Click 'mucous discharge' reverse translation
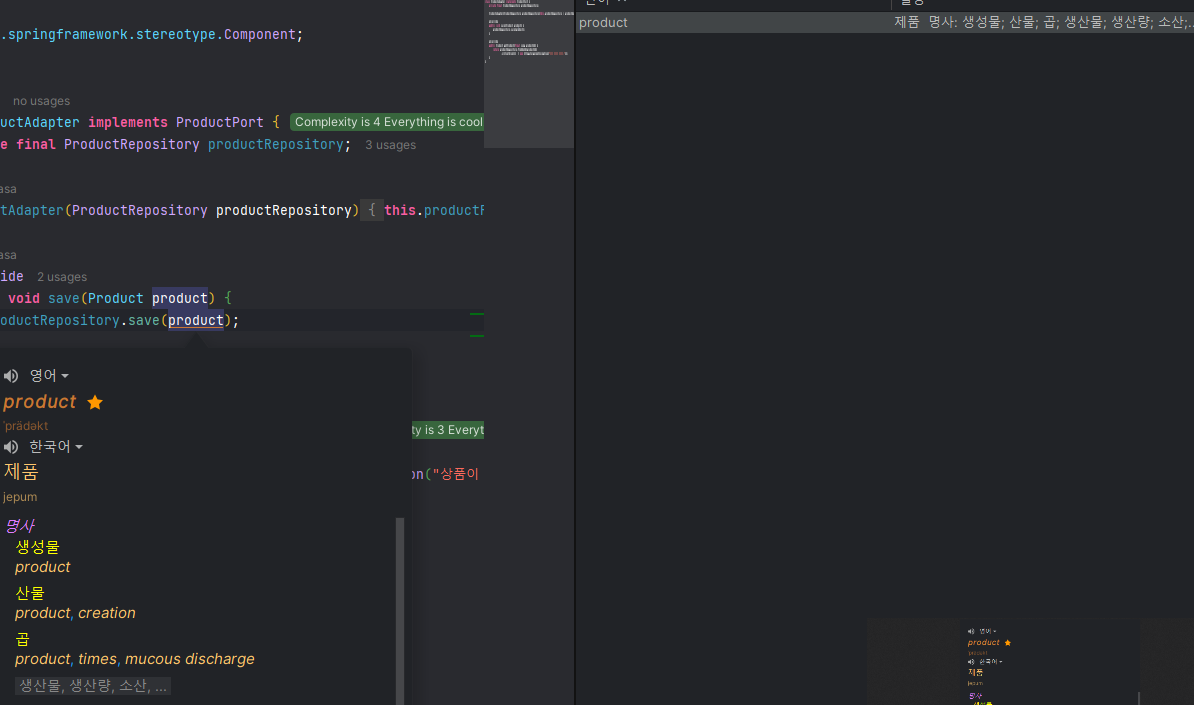The width and height of the screenshot is (1194, 705). click(x=190, y=659)
